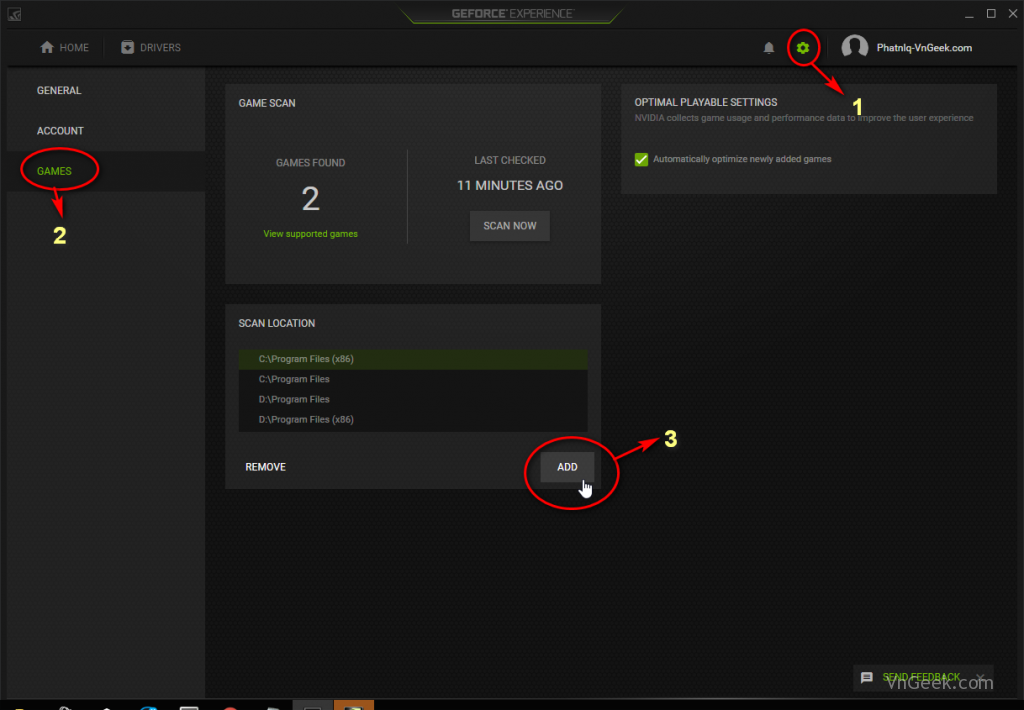Click the GAME SCAN heading
Image resolution: width=1024 pixels, height=710 pixels.
pyautogui.click(x=266, y=103)
